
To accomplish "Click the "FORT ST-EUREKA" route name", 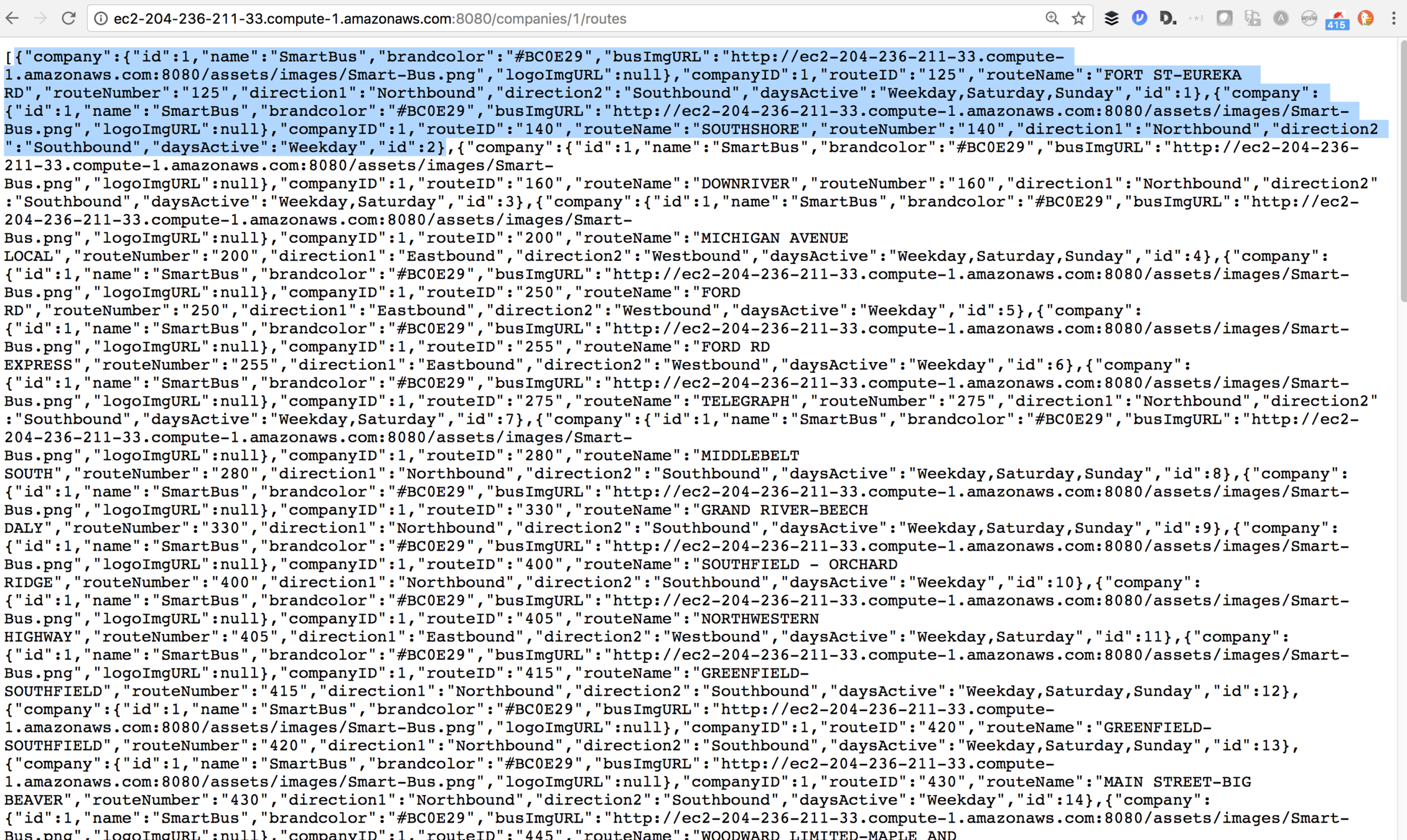I will (1172, 75).
